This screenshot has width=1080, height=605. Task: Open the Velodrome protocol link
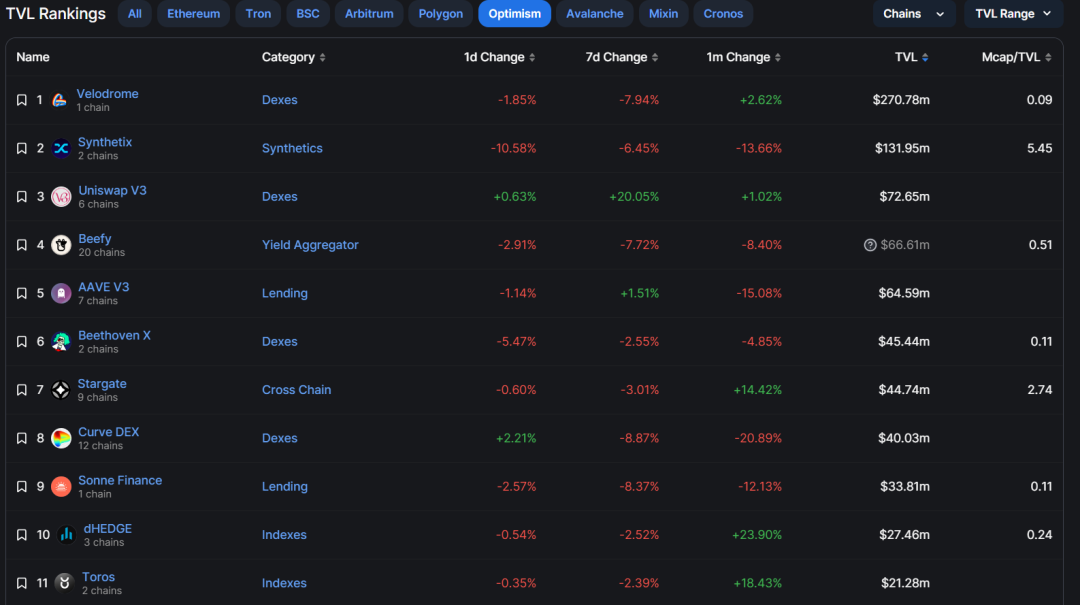[107, 94]
